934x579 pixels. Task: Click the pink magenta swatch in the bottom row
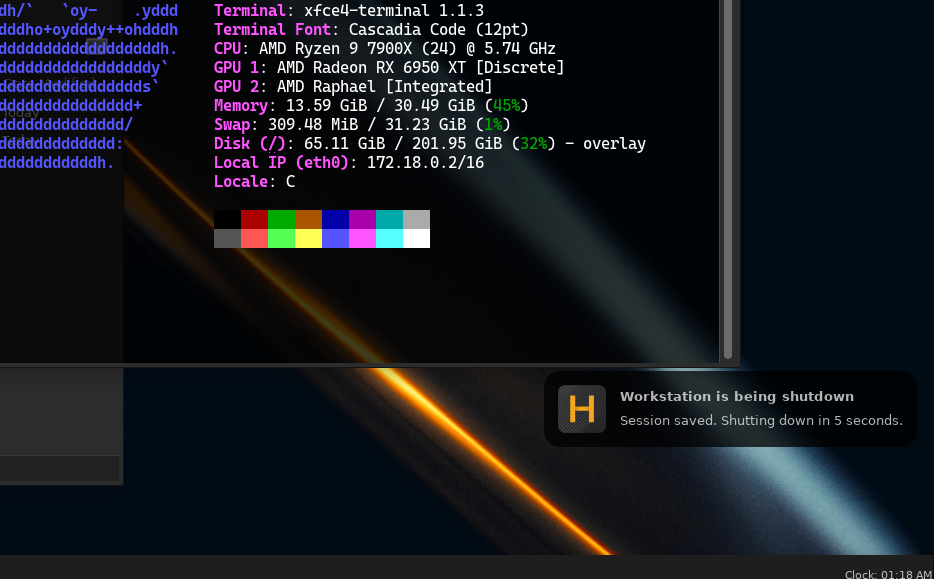(362, 238)
